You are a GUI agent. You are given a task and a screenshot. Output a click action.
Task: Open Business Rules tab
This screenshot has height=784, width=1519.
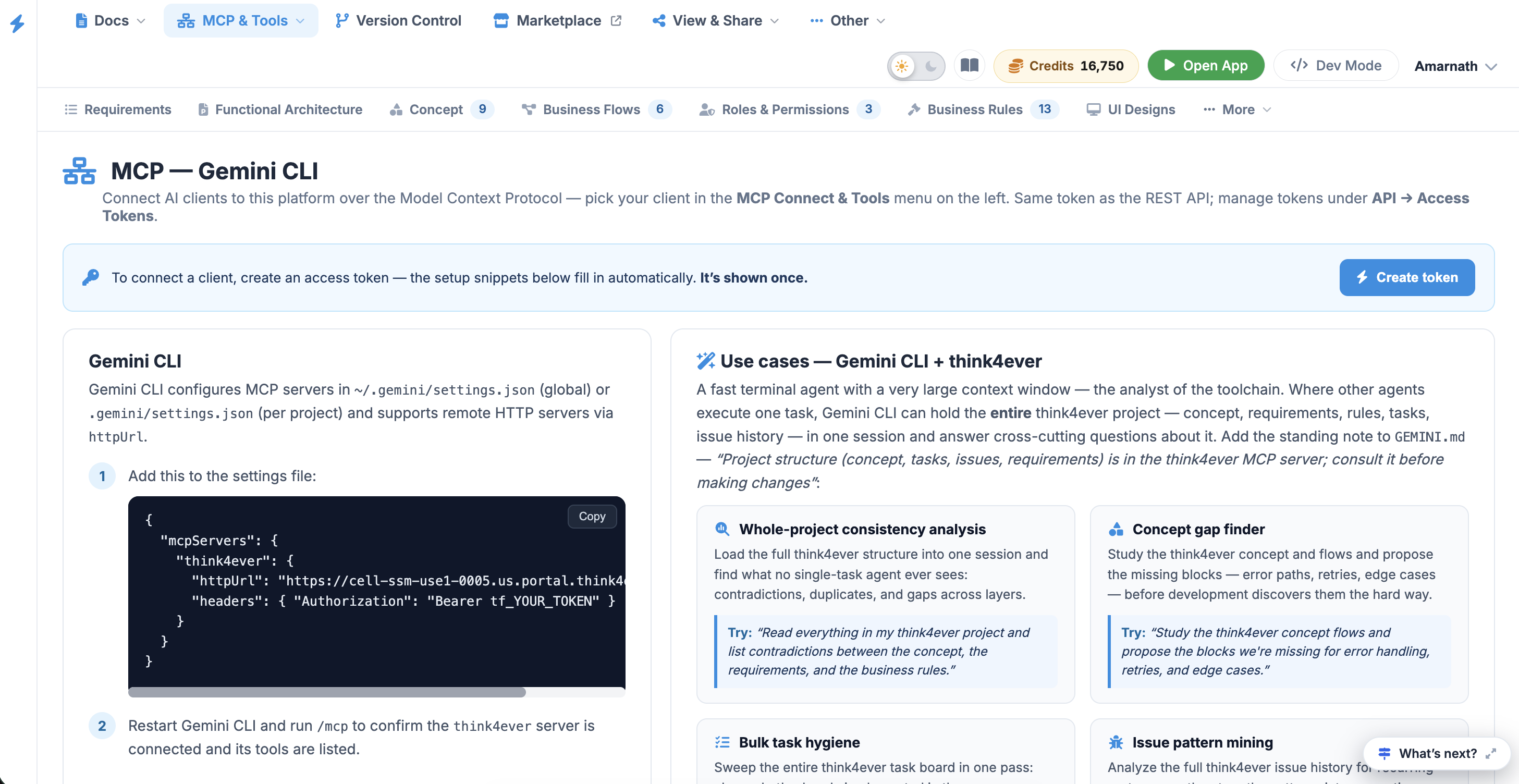[x=983, y=109]
